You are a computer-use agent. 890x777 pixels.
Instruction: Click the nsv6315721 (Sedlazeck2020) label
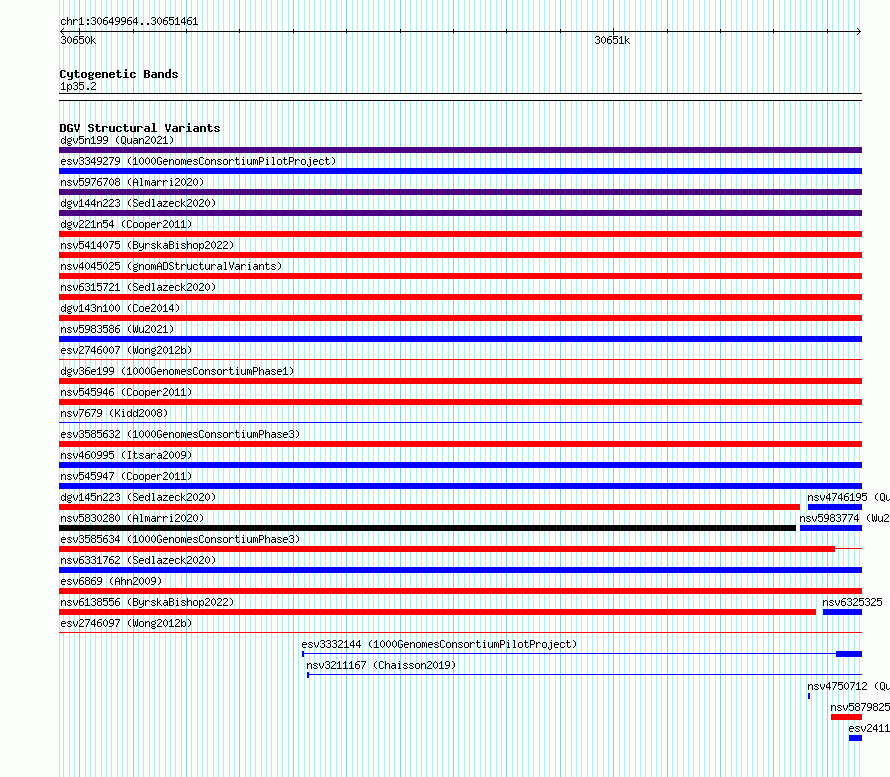pos(138,287)
